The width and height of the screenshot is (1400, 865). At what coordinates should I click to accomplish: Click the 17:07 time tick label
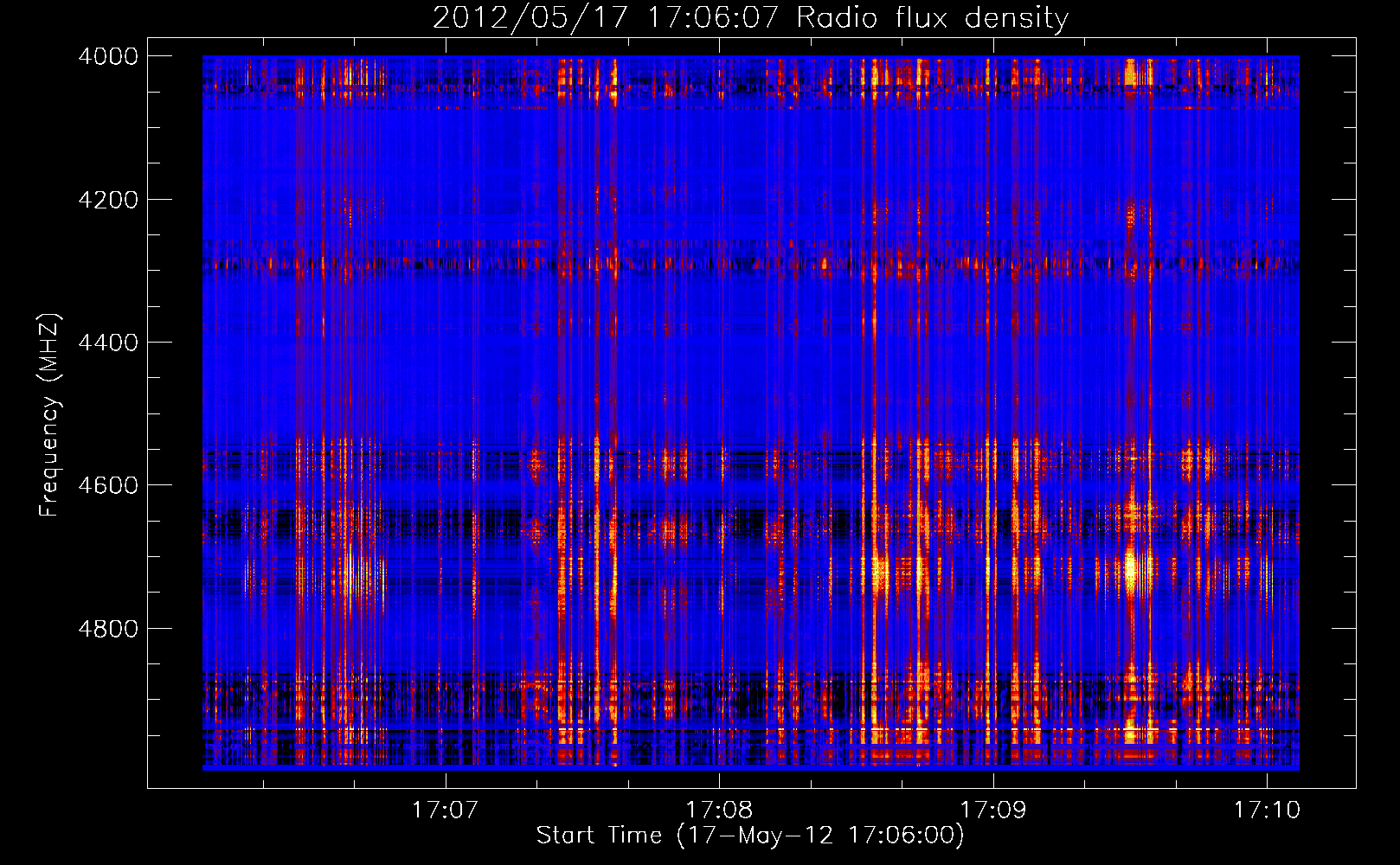(446, 810)
